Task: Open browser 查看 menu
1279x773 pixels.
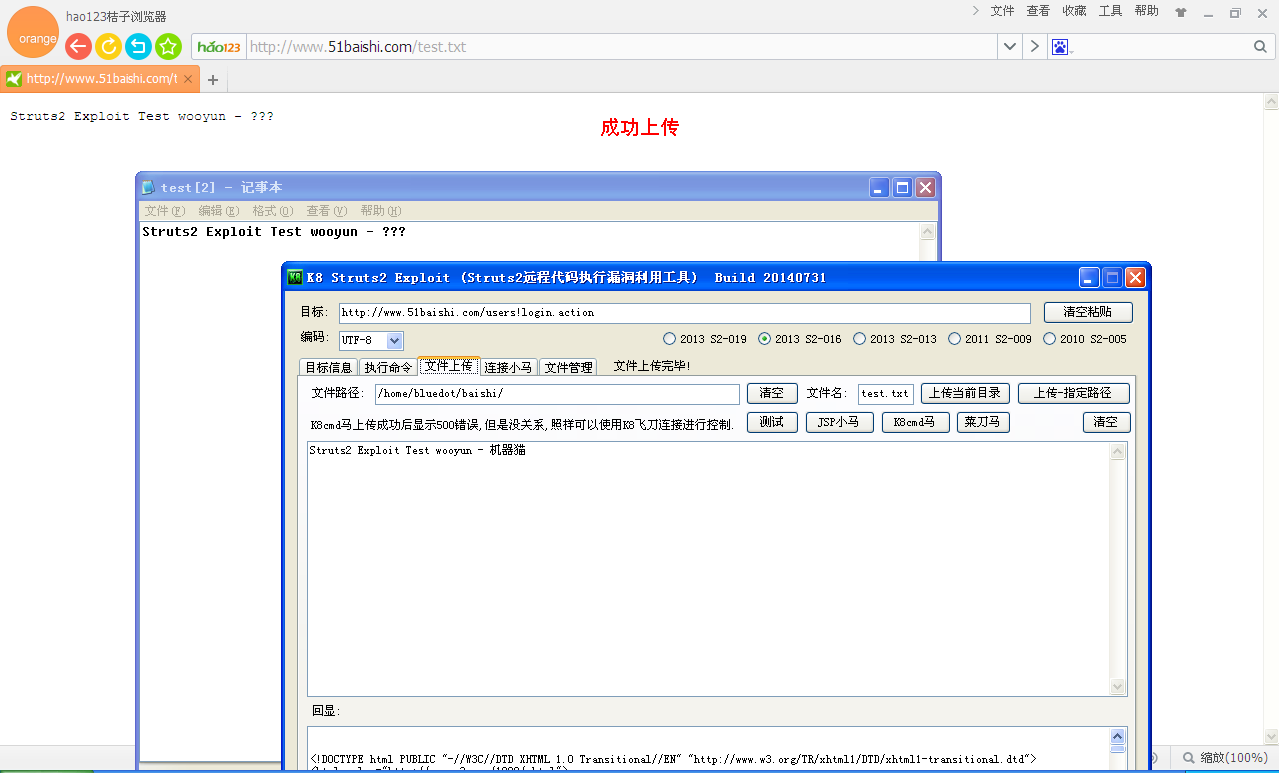Action: 1038,11
